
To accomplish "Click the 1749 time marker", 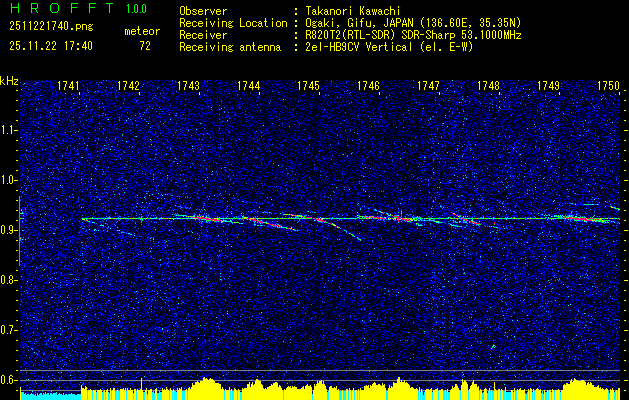I will (548, 86).
